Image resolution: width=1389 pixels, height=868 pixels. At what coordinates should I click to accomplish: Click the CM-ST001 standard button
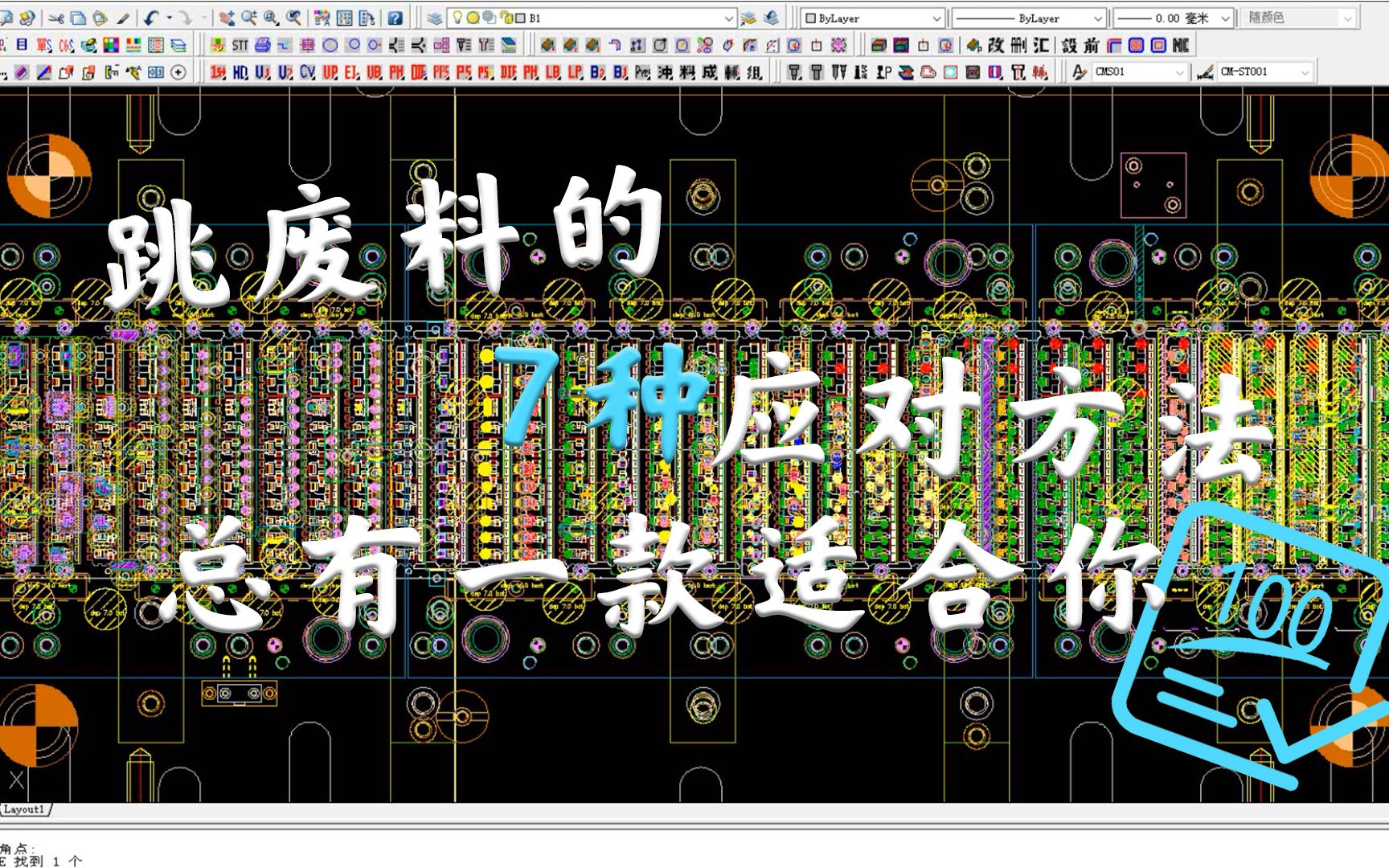[1256, 72]
